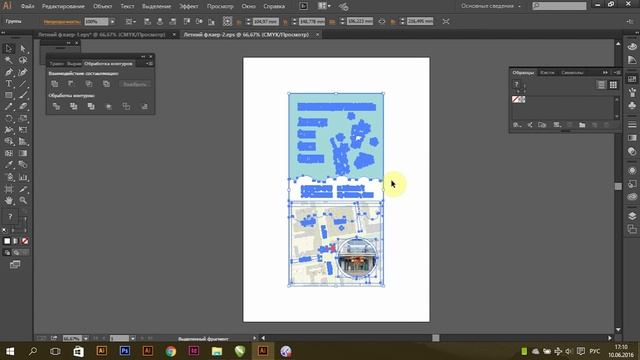
Task: Open the Эффект menu
Action: [x=189, y=6]
